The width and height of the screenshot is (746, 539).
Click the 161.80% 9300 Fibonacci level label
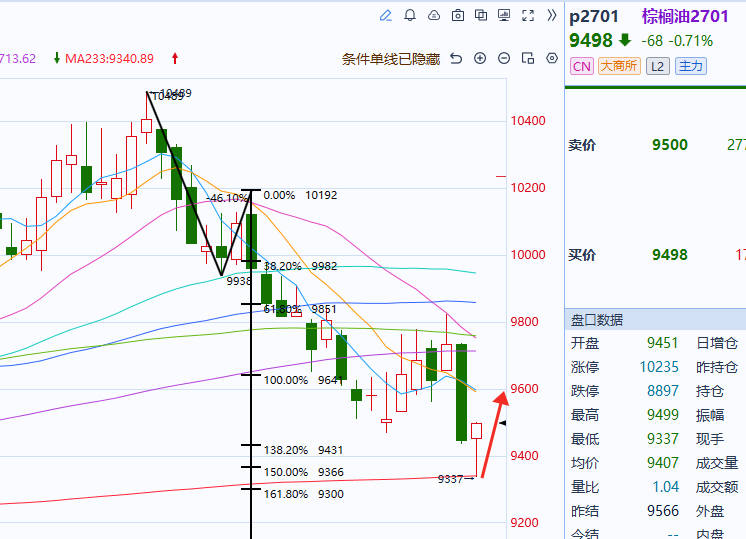click(x=304, y=494)
